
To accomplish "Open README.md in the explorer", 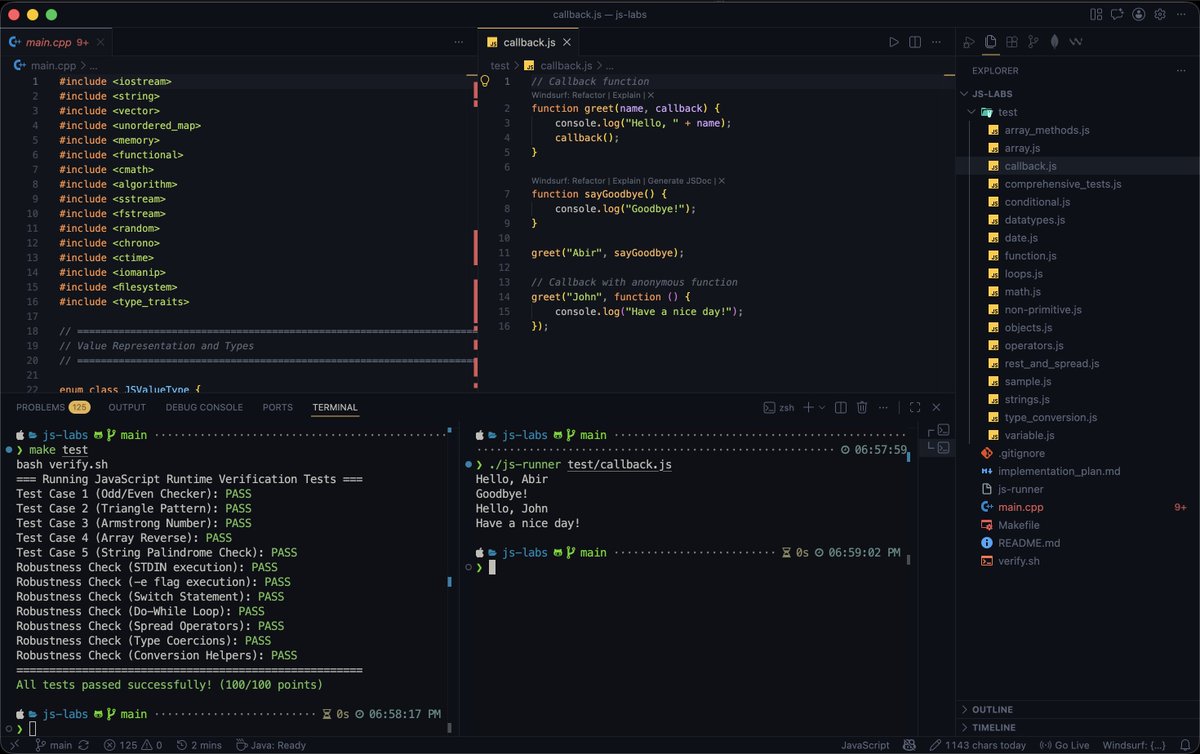I will (1075, 543).
